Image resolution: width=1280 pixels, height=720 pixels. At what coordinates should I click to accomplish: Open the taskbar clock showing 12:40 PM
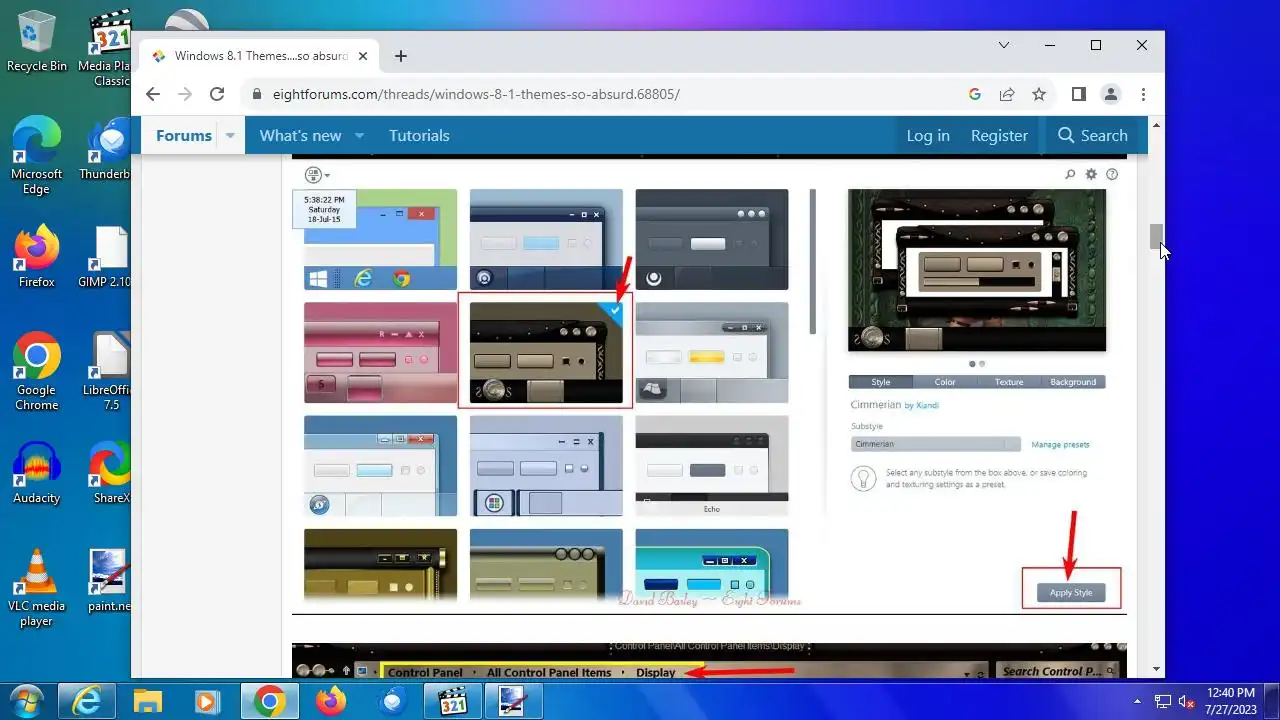[x=1230, y=701]
